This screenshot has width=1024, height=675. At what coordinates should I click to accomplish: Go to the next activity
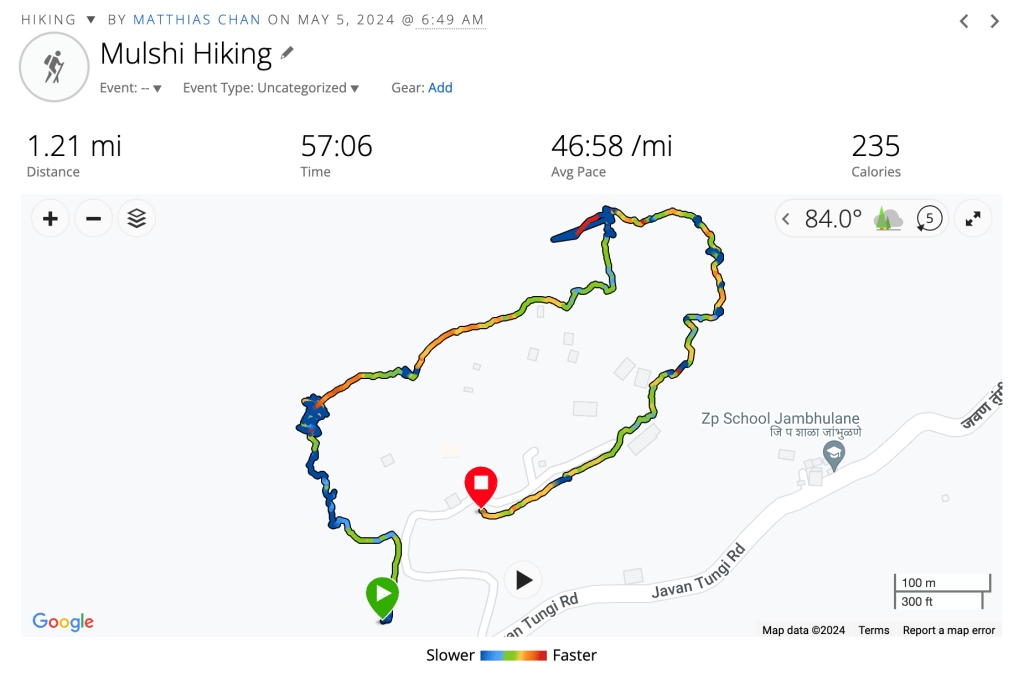pyautogui.click(x=995, y=21)
